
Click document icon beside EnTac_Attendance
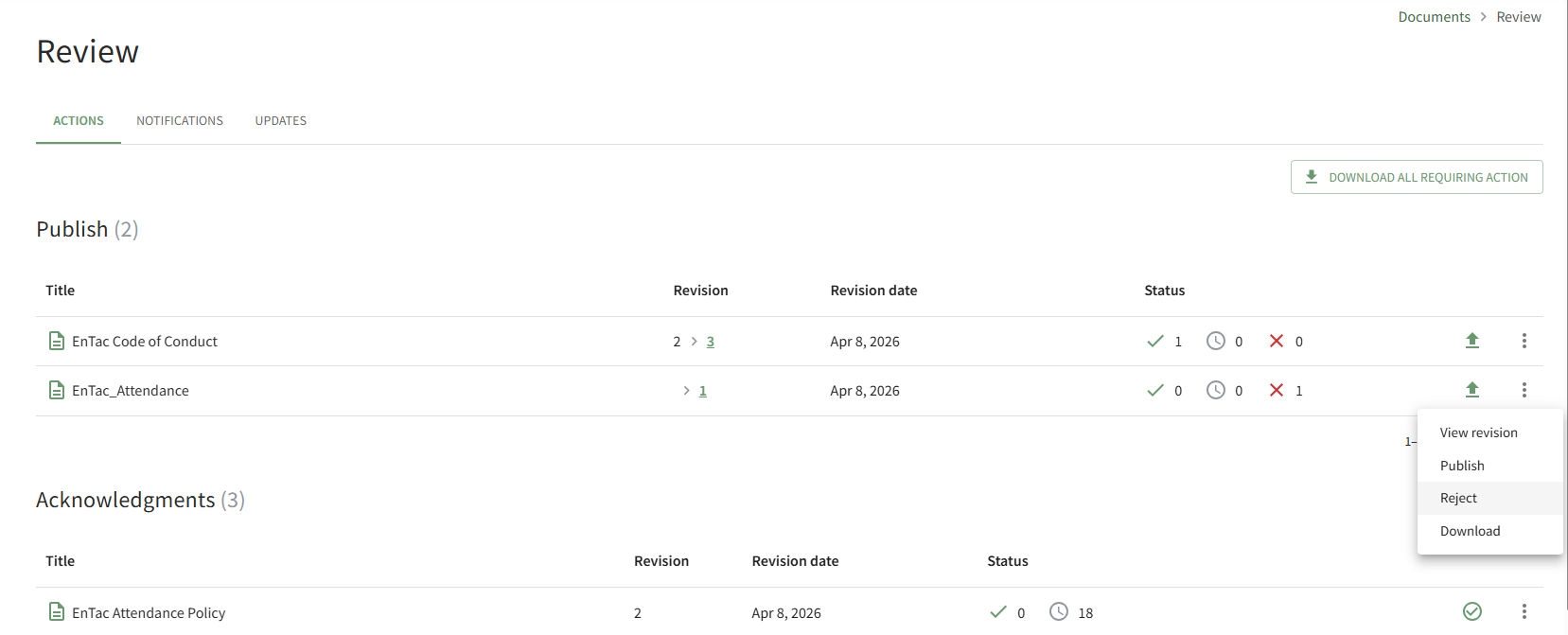(x=57, y=390)
